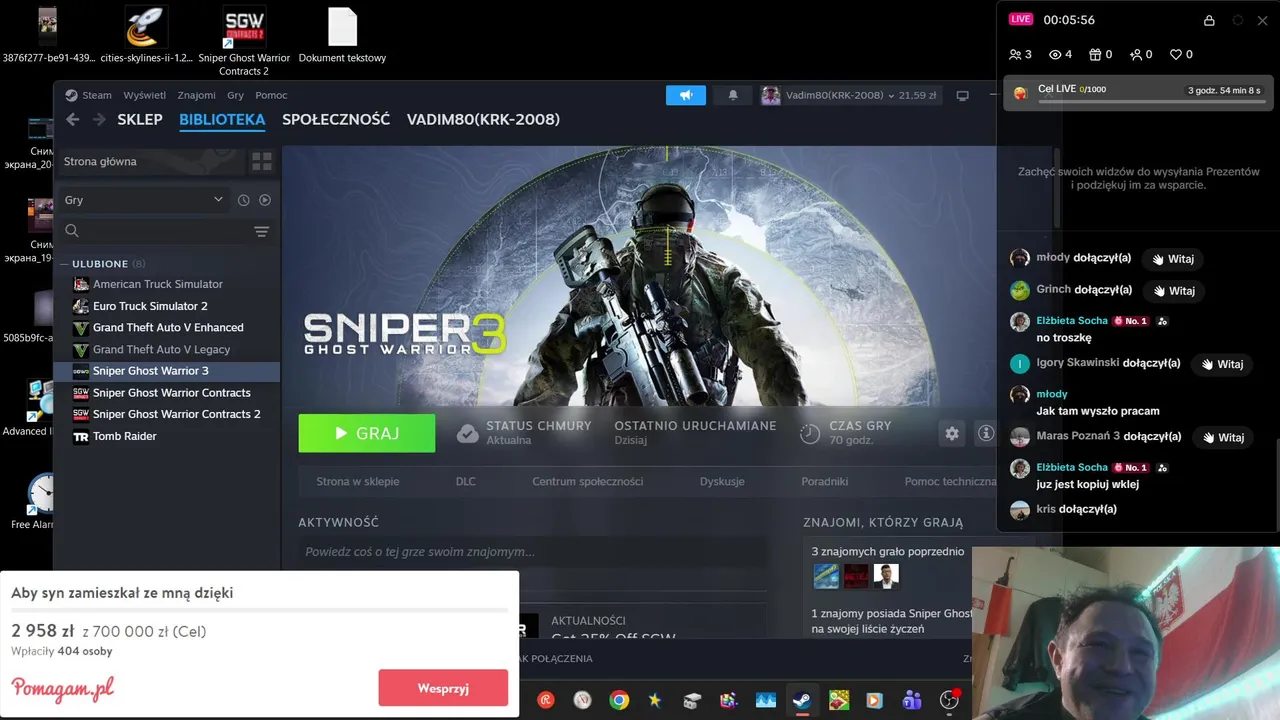Welcome Igory Skawinski with Witaj button
The width and height of the screenshot is (1280, 720).
coord(1221,364)
